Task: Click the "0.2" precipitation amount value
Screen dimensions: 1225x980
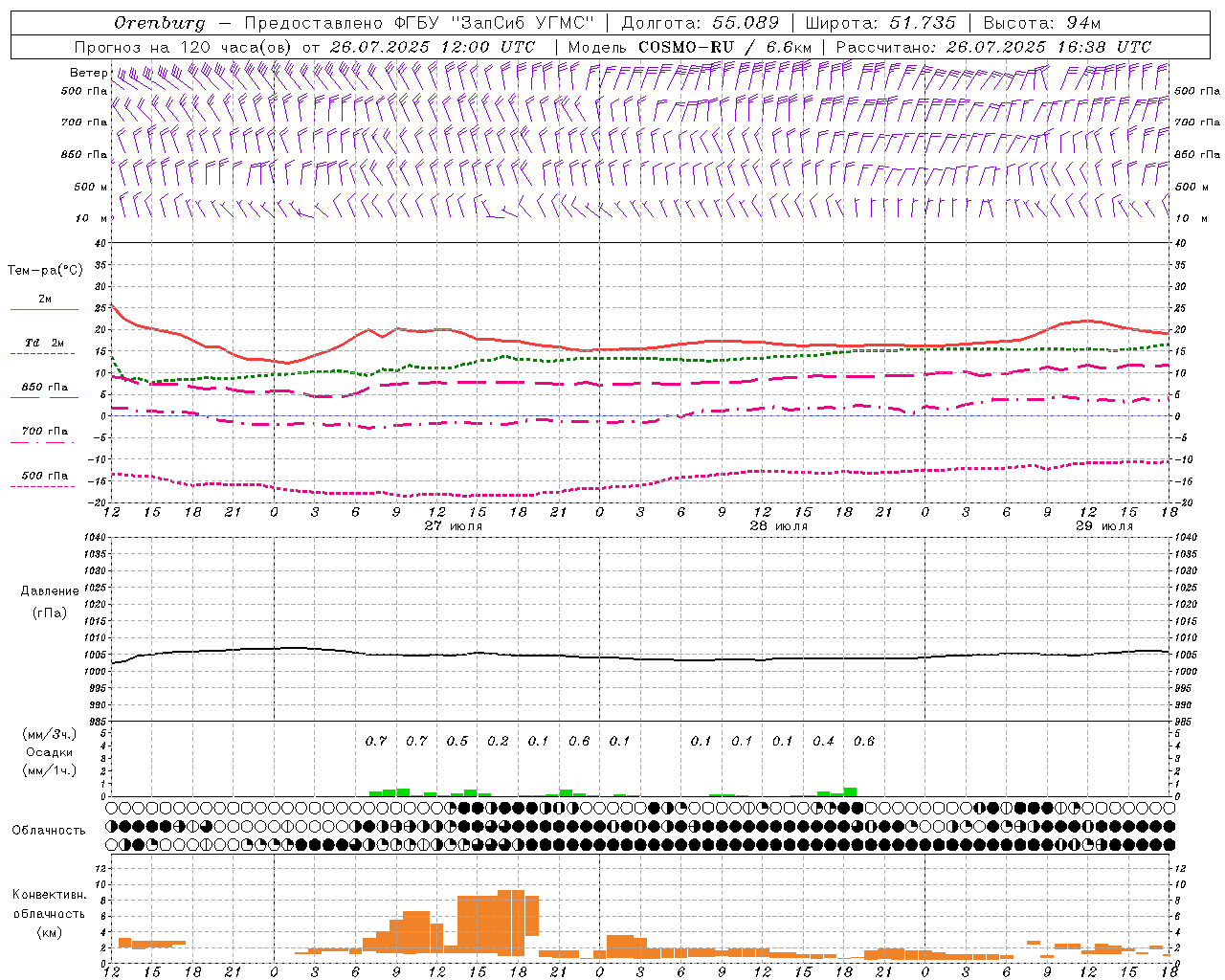Action: (498, 741)
